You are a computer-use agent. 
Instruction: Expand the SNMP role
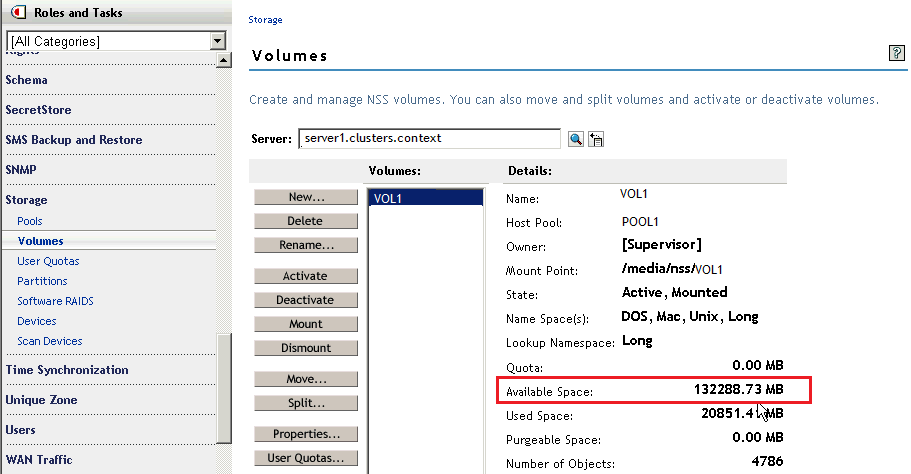pos(21,170)
